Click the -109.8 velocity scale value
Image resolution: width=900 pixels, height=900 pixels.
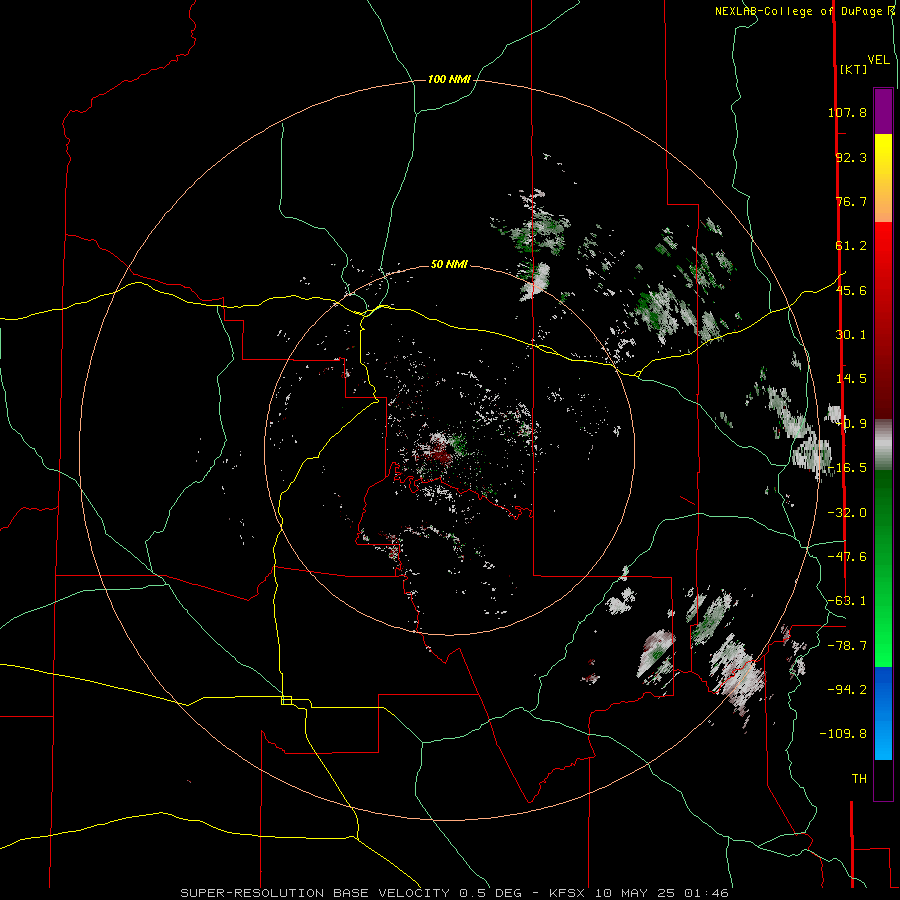pyautogui.click(x=843, y=734)
